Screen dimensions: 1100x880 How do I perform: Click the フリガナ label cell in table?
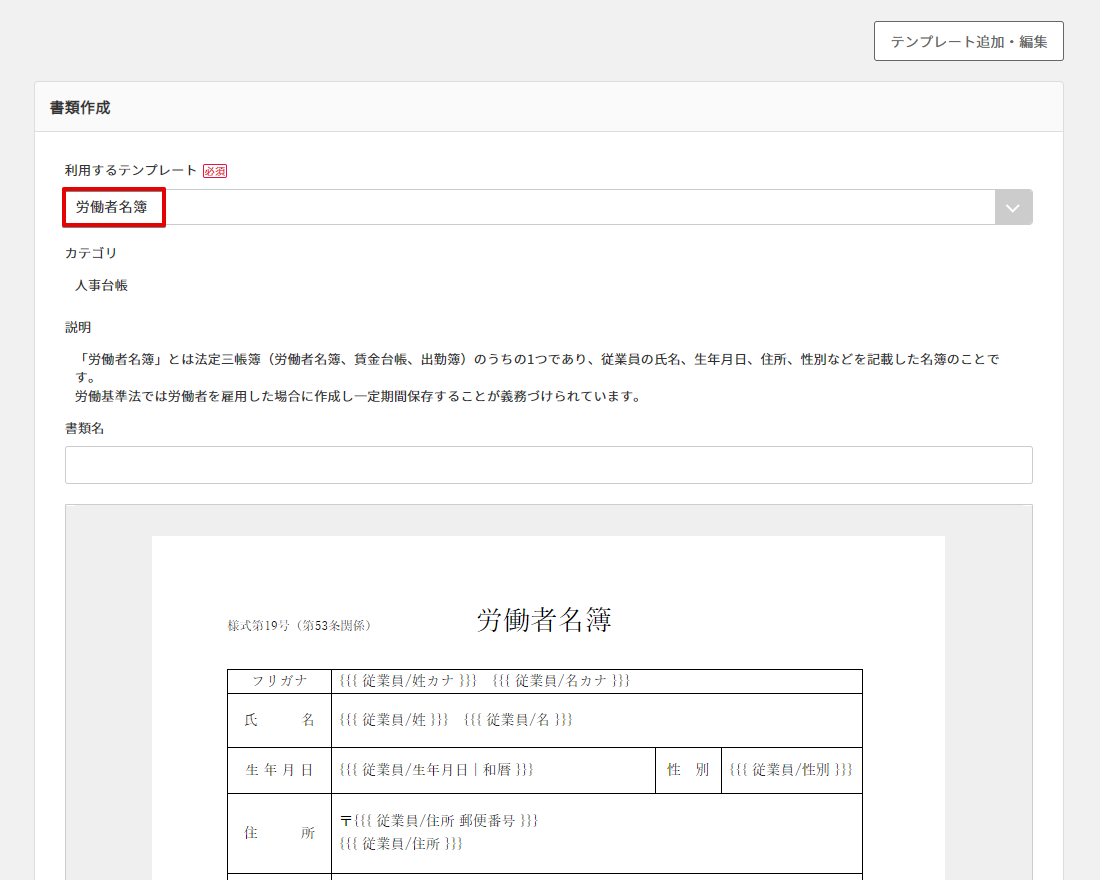279,681
